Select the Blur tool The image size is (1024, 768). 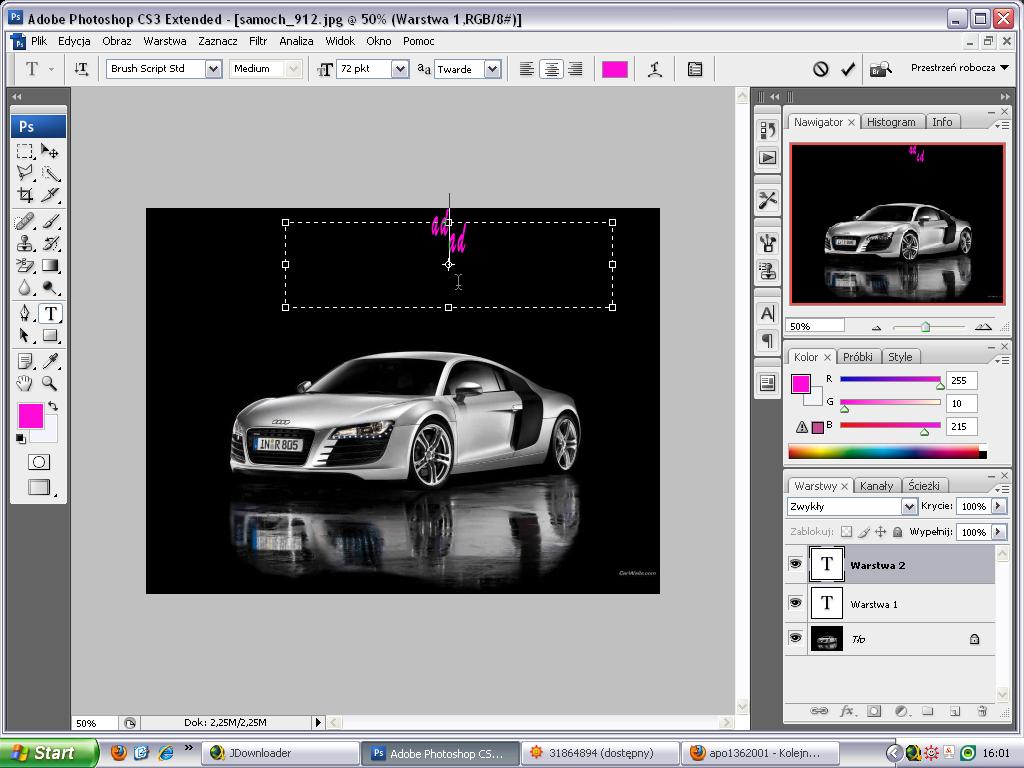tap(25, 287)
